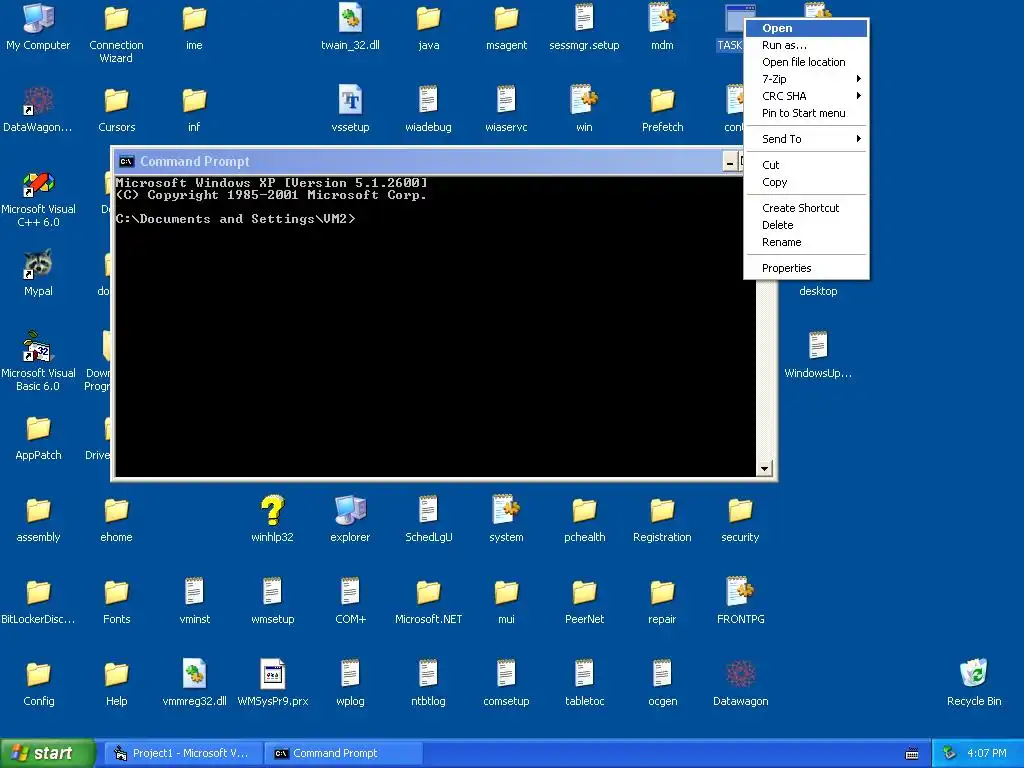The image size is (1024, 768).
Task: Select the mdm file icon
Action: (x=662, y=18)
